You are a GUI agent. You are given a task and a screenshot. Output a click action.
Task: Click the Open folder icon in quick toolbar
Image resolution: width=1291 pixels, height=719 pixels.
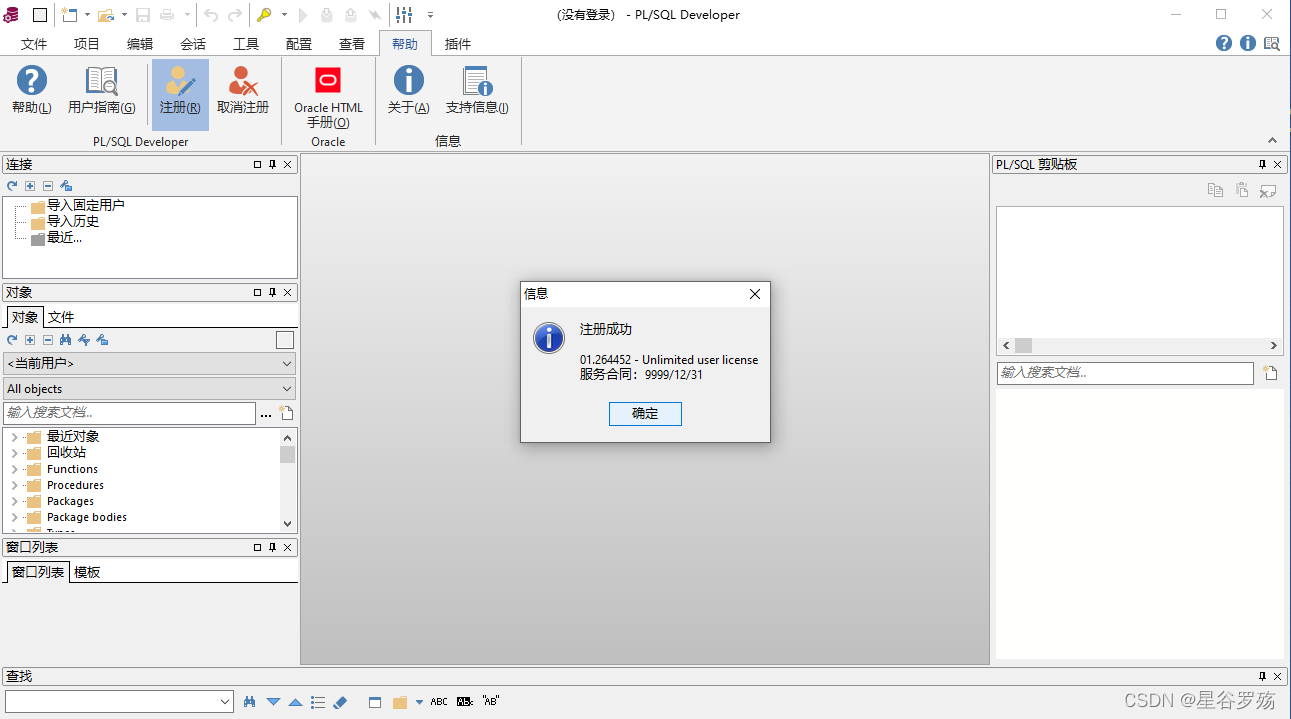pyautogui.click(x=105, y=15)
